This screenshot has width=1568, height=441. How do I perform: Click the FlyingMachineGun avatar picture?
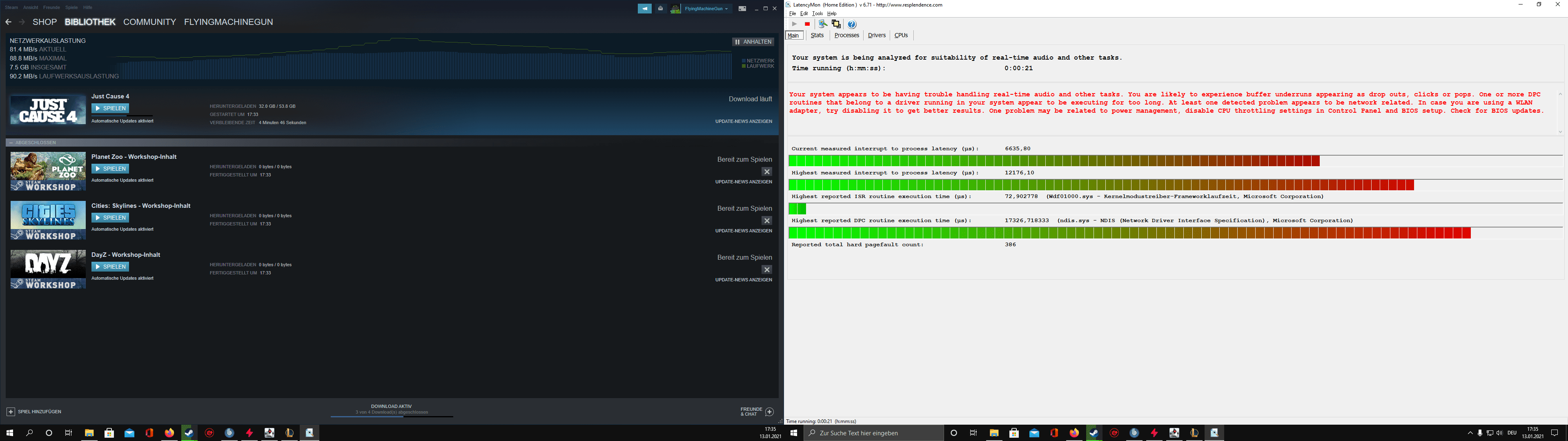(676, 9)
